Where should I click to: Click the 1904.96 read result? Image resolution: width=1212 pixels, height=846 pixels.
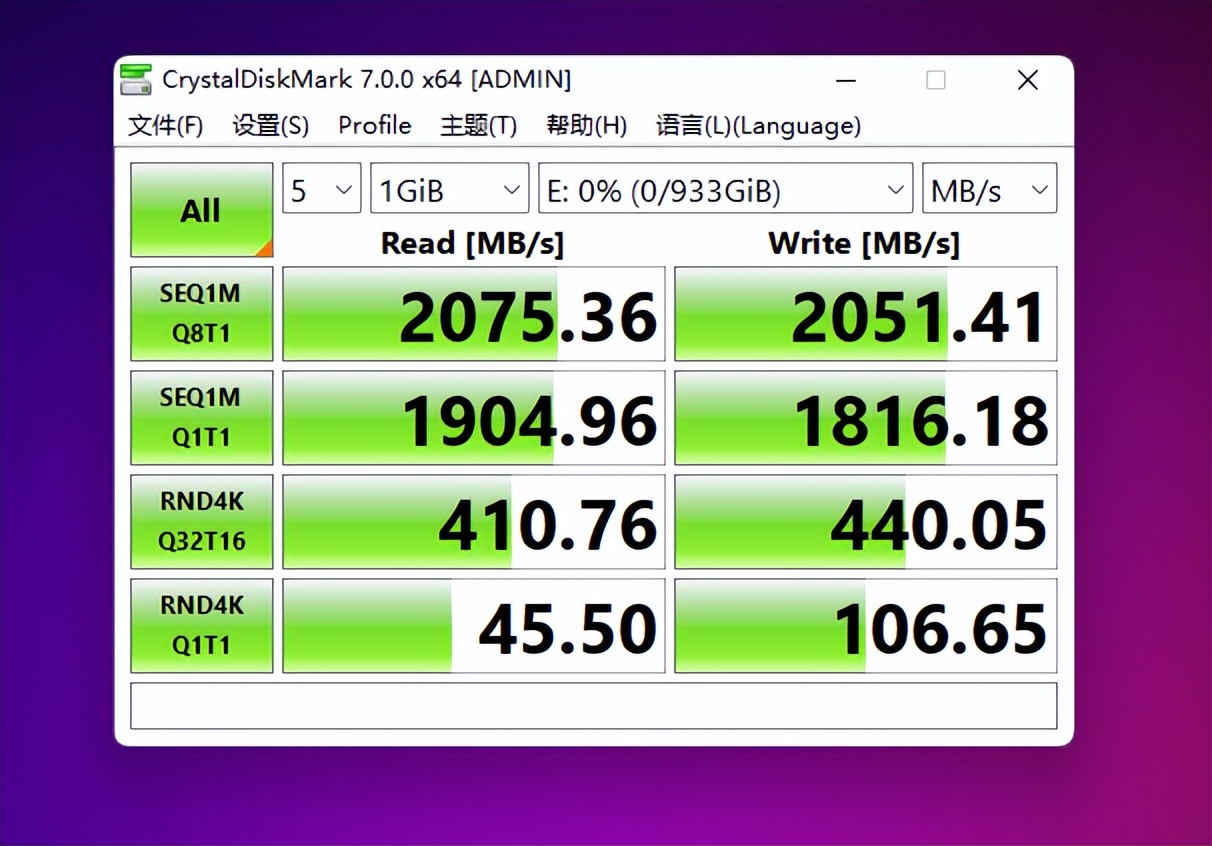pyautogui.click(x=474, y=418)
